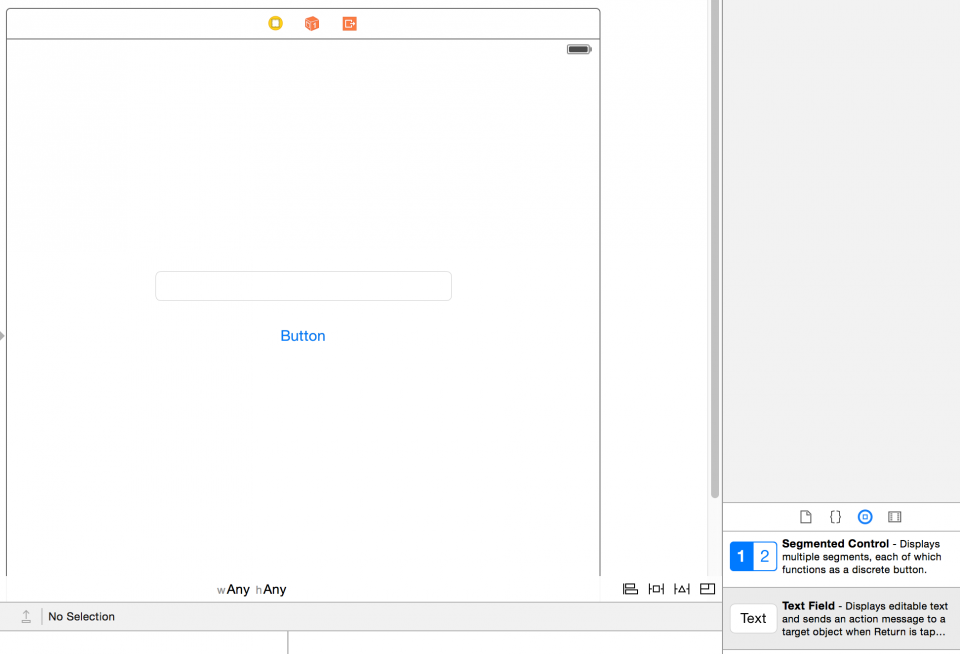
Task: Click the Exit segue icon
Action: click(x=348, y=23)
